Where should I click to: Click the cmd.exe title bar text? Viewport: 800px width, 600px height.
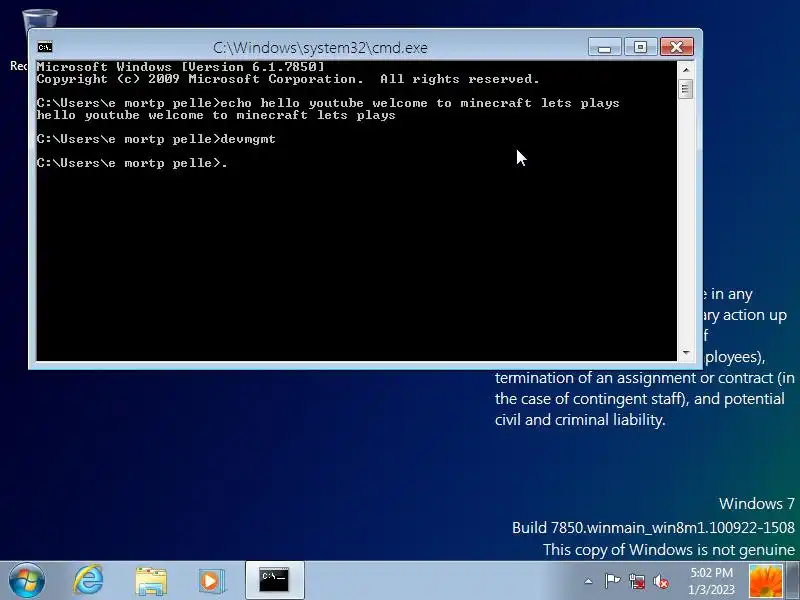(x=320, y=47)
